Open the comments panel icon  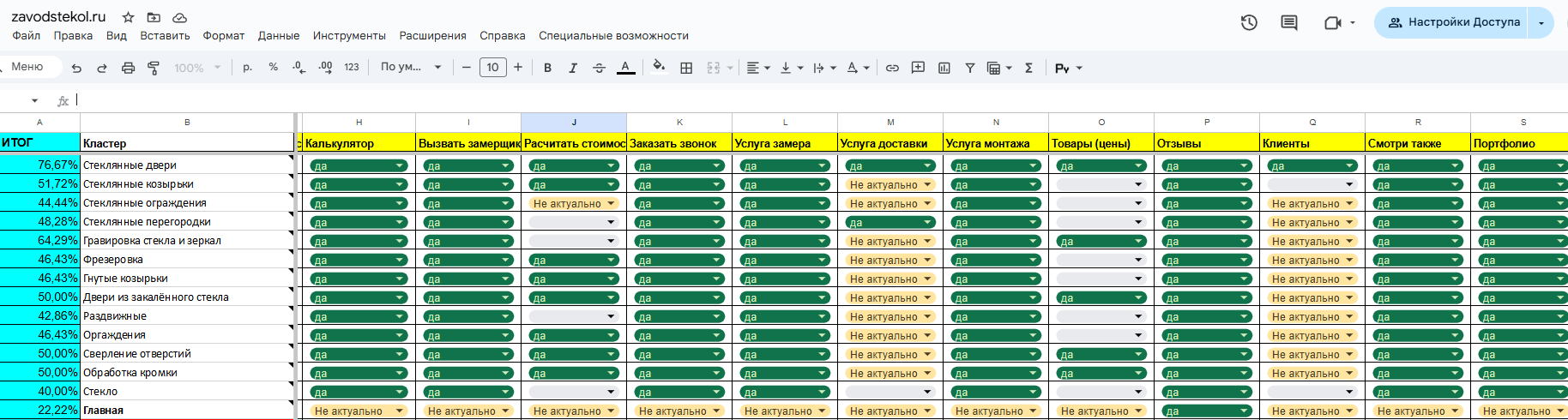point(1288,23)
